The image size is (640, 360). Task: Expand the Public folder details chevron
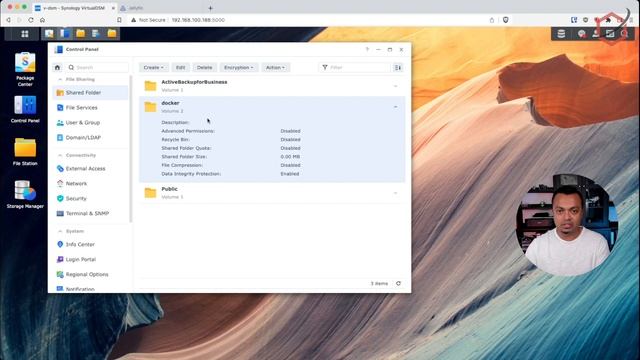pyautogui.click(x=395, y=193)
